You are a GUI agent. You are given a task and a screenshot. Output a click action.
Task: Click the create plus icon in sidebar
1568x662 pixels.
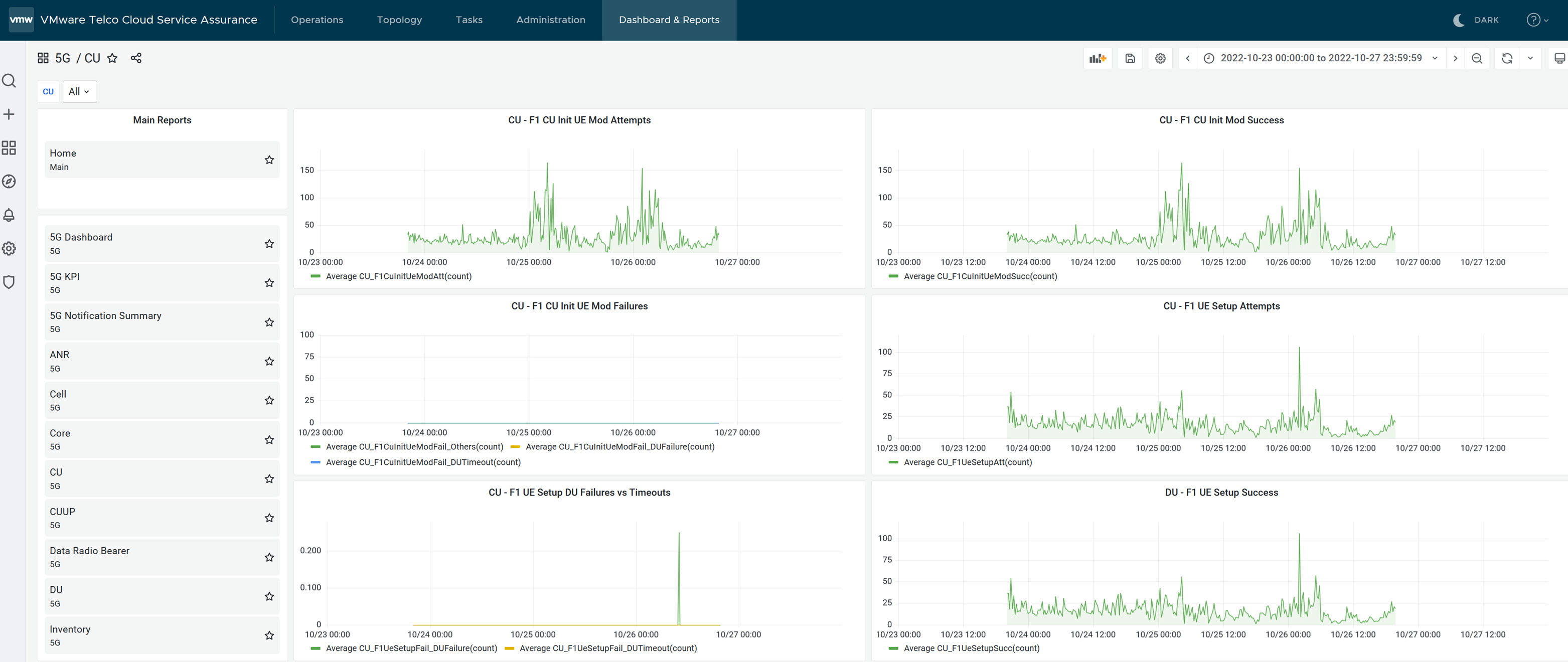[x=9, y=114]
